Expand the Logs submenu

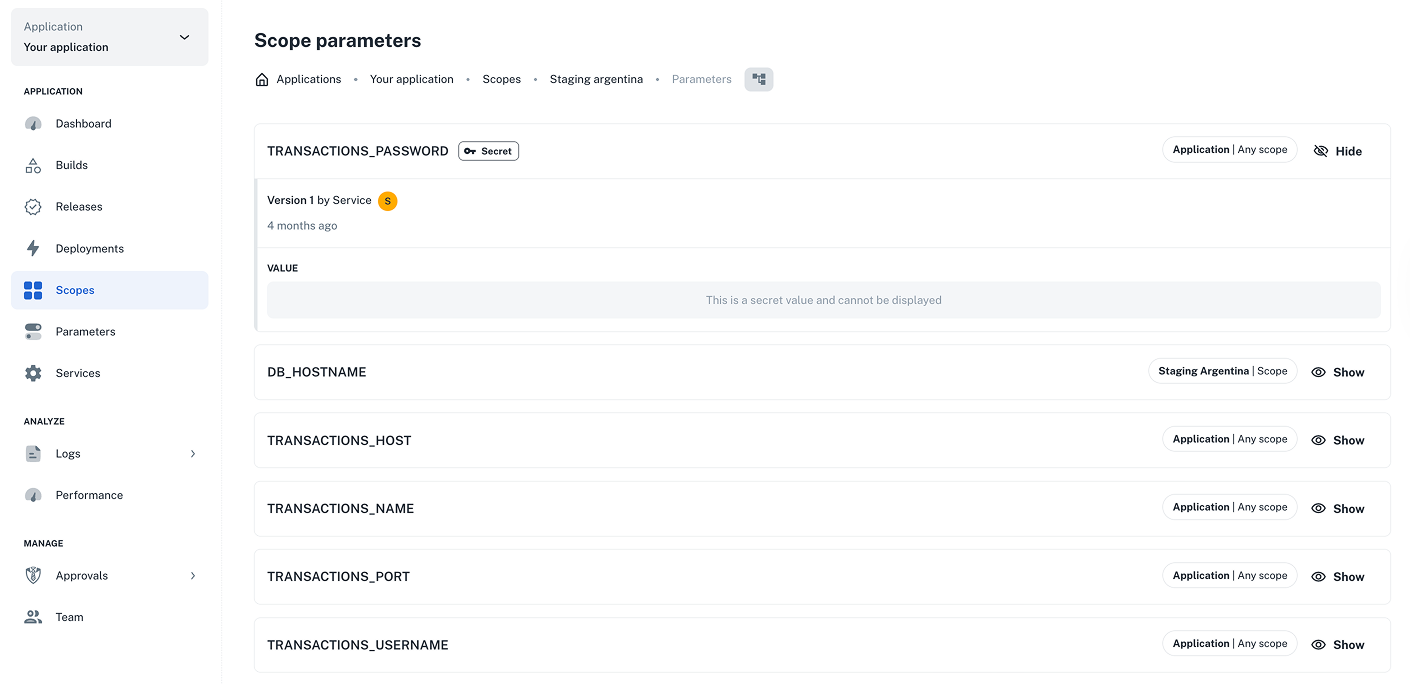point(192,453)
